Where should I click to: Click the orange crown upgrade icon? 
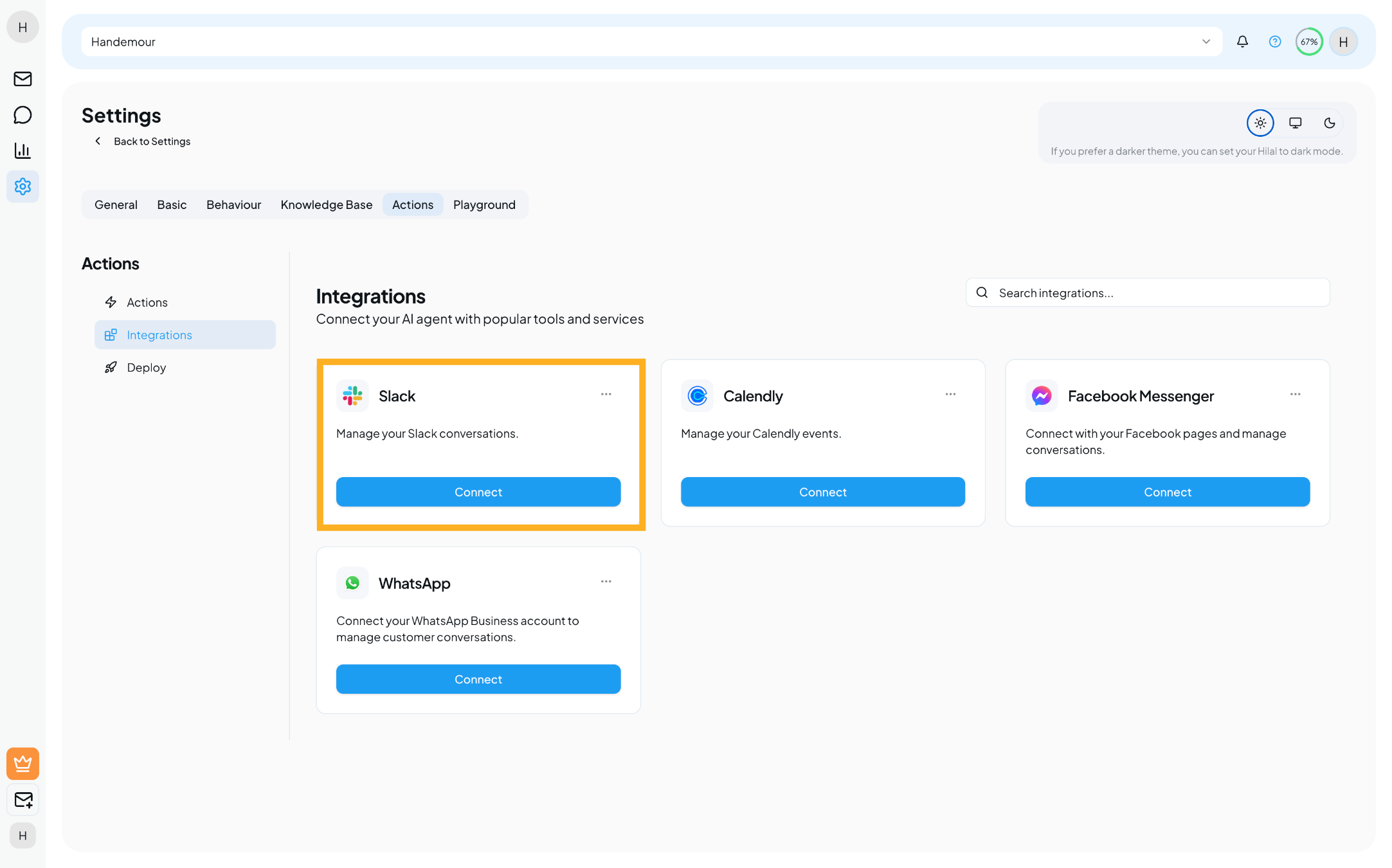pos(23,763)
